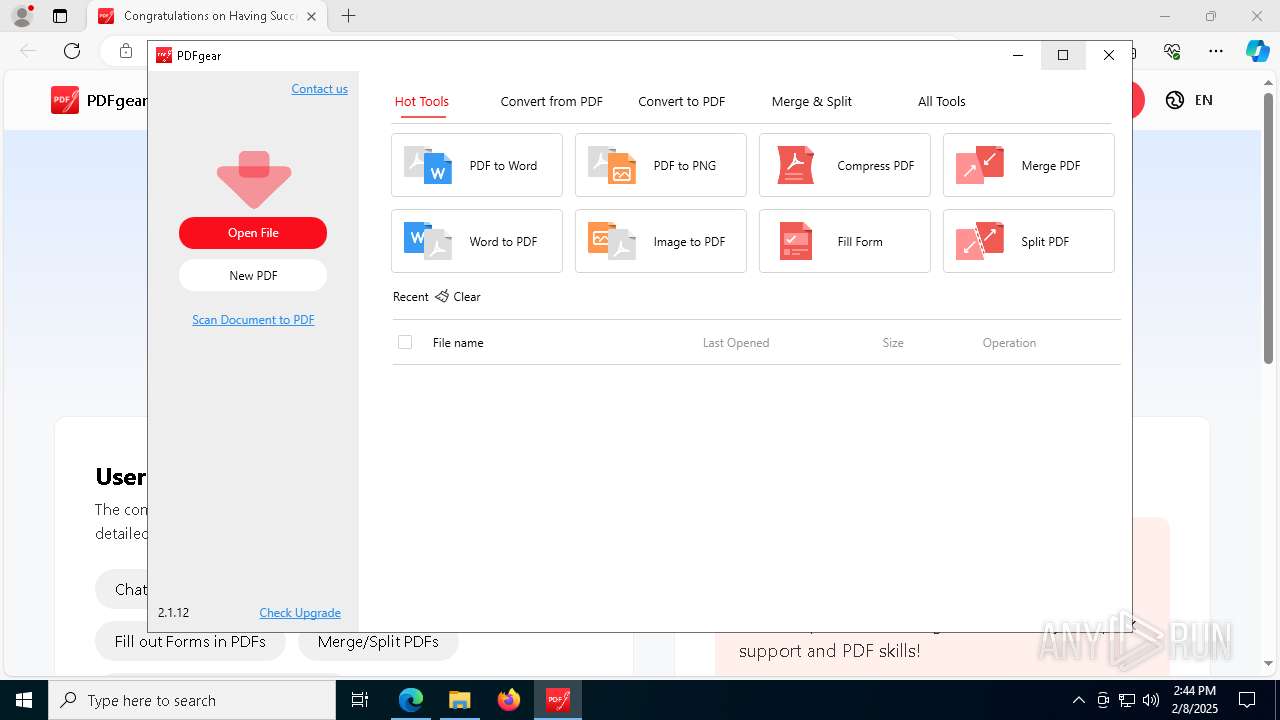Open Browser essentials icon in Edge toolbar
1280x720 pixels.
click(1172, 51)
